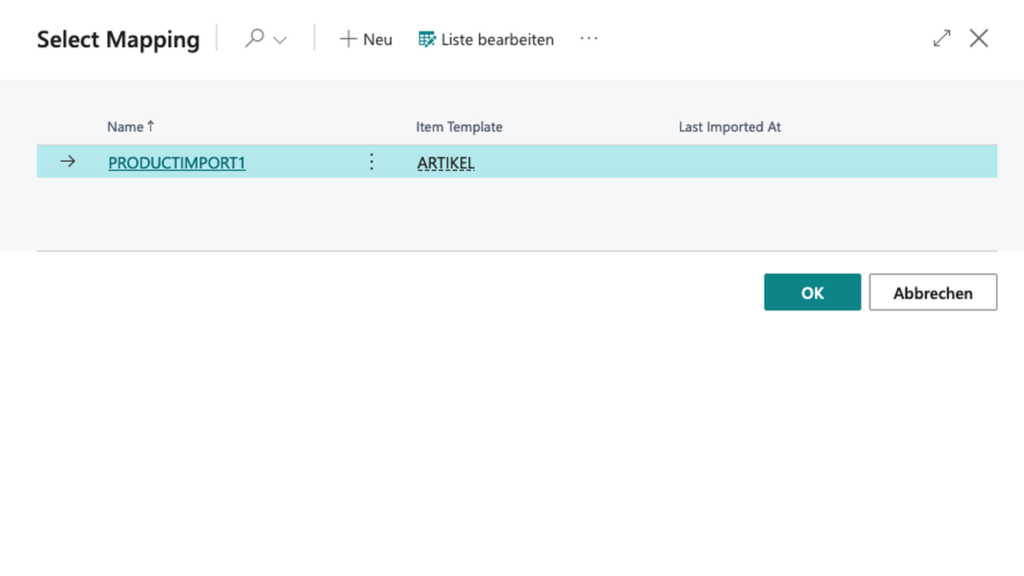Open the more options ellipsis menu

[588, 39]
